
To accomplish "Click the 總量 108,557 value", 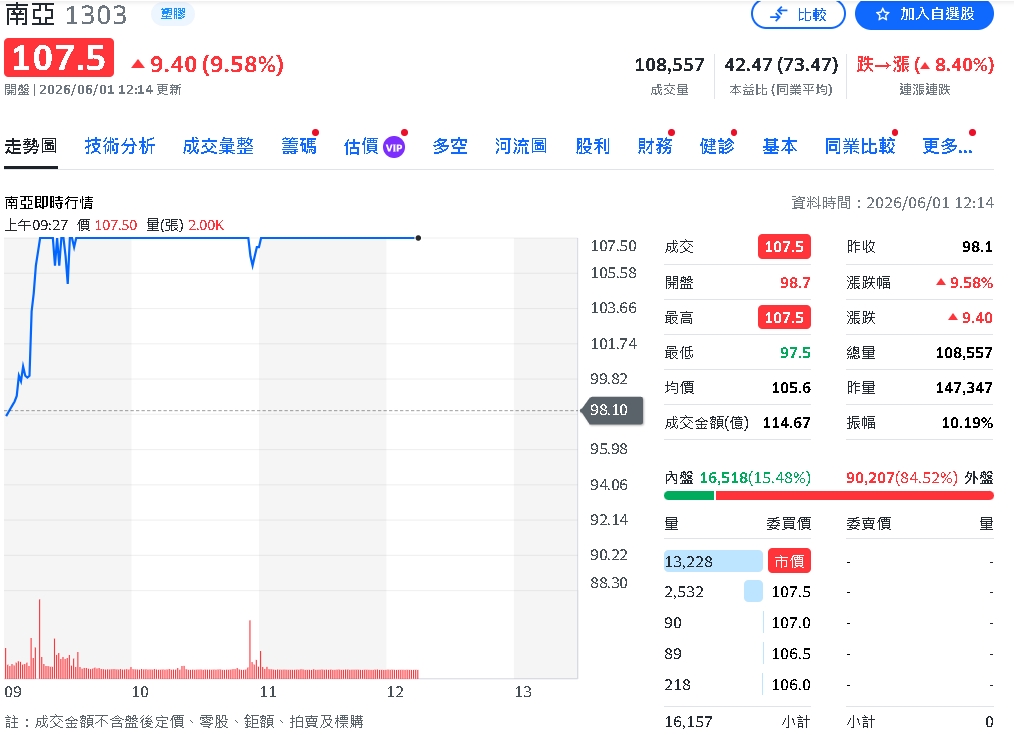I will 964,352.
